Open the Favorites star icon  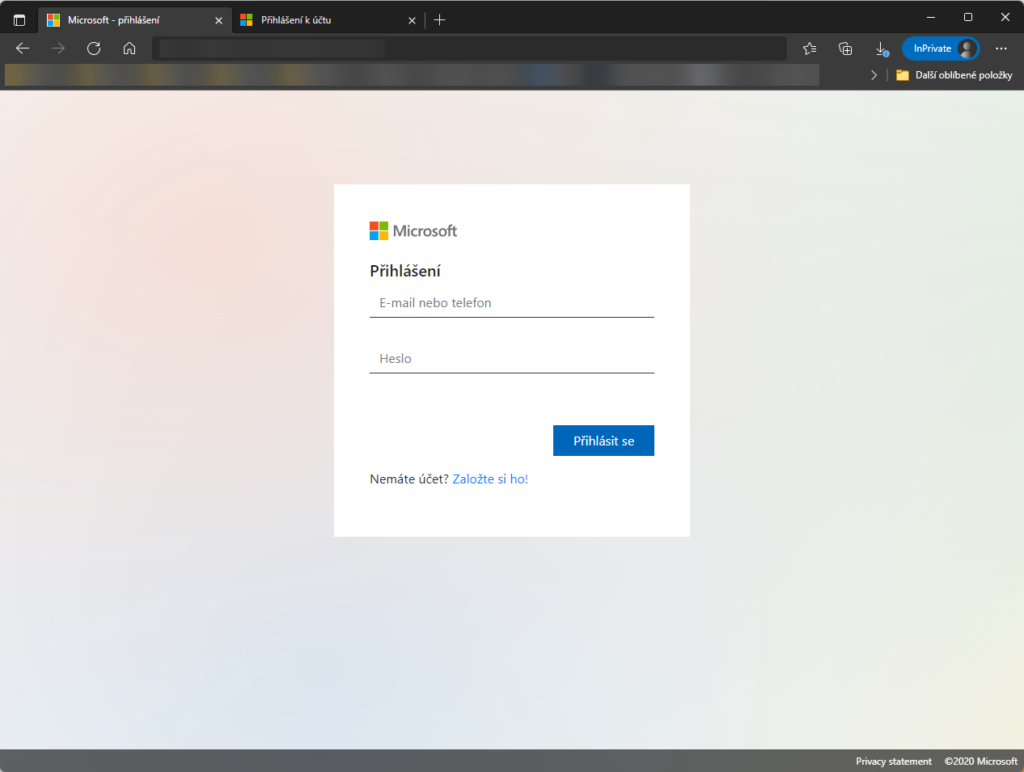(810, 48)
